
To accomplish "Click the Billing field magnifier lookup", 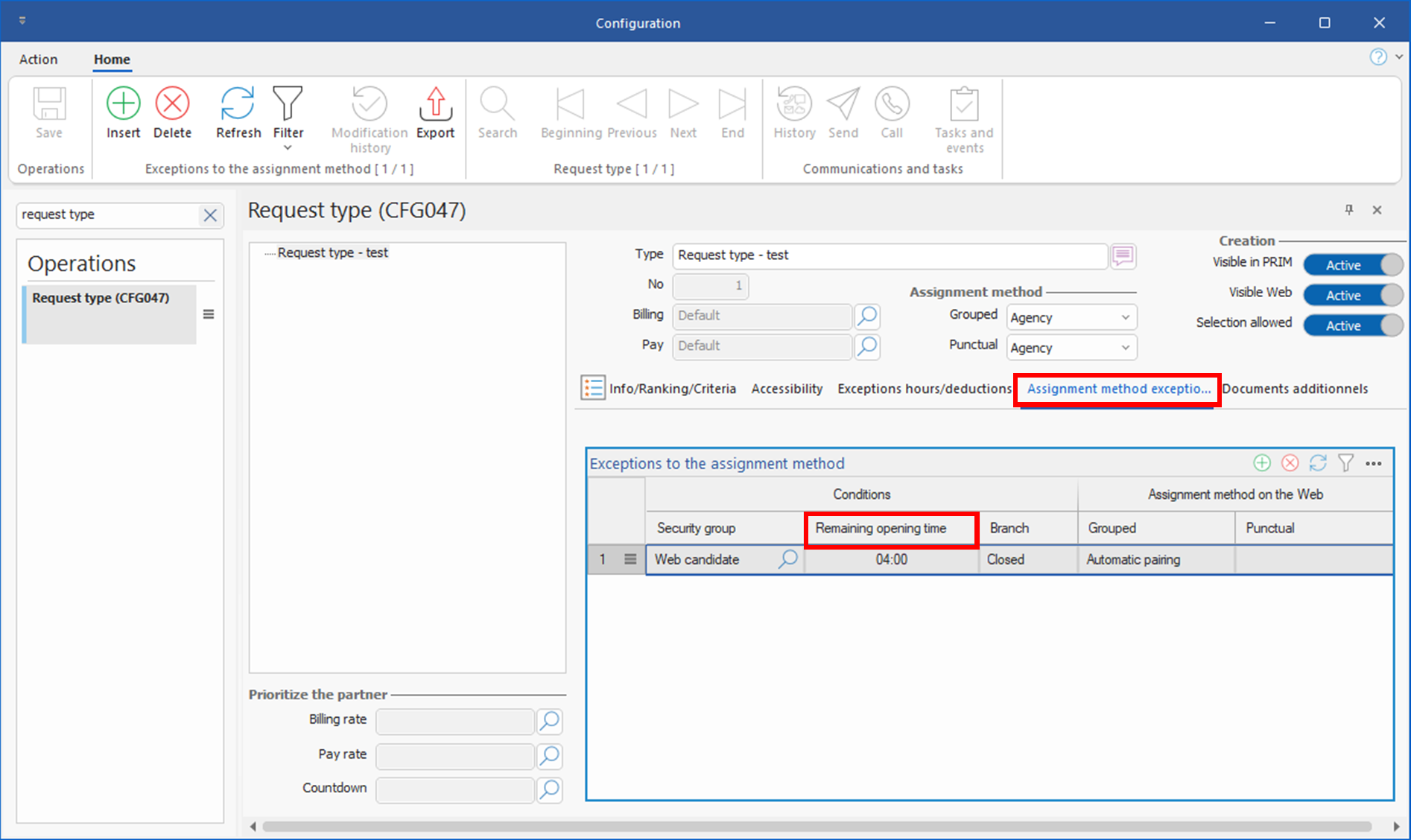I will (x=867, y=316).
